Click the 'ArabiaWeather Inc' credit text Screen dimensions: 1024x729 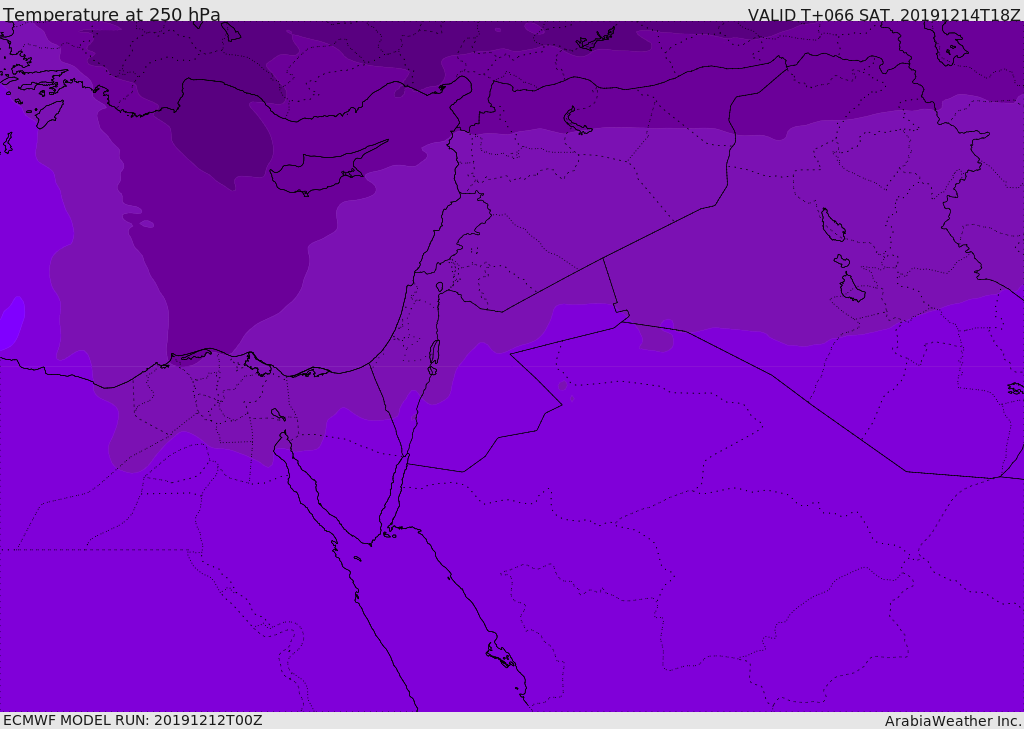coord(953,721)
